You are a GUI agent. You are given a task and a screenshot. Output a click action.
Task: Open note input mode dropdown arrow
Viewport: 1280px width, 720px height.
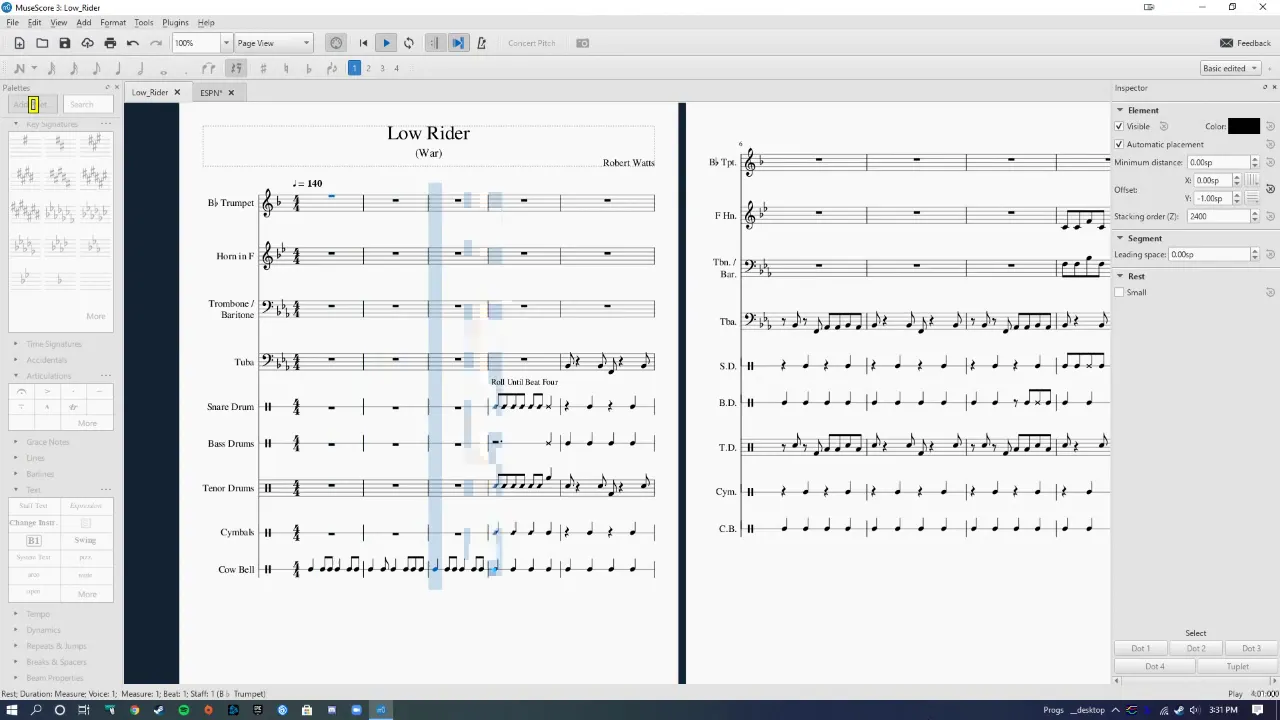click(x=34, y=68)
